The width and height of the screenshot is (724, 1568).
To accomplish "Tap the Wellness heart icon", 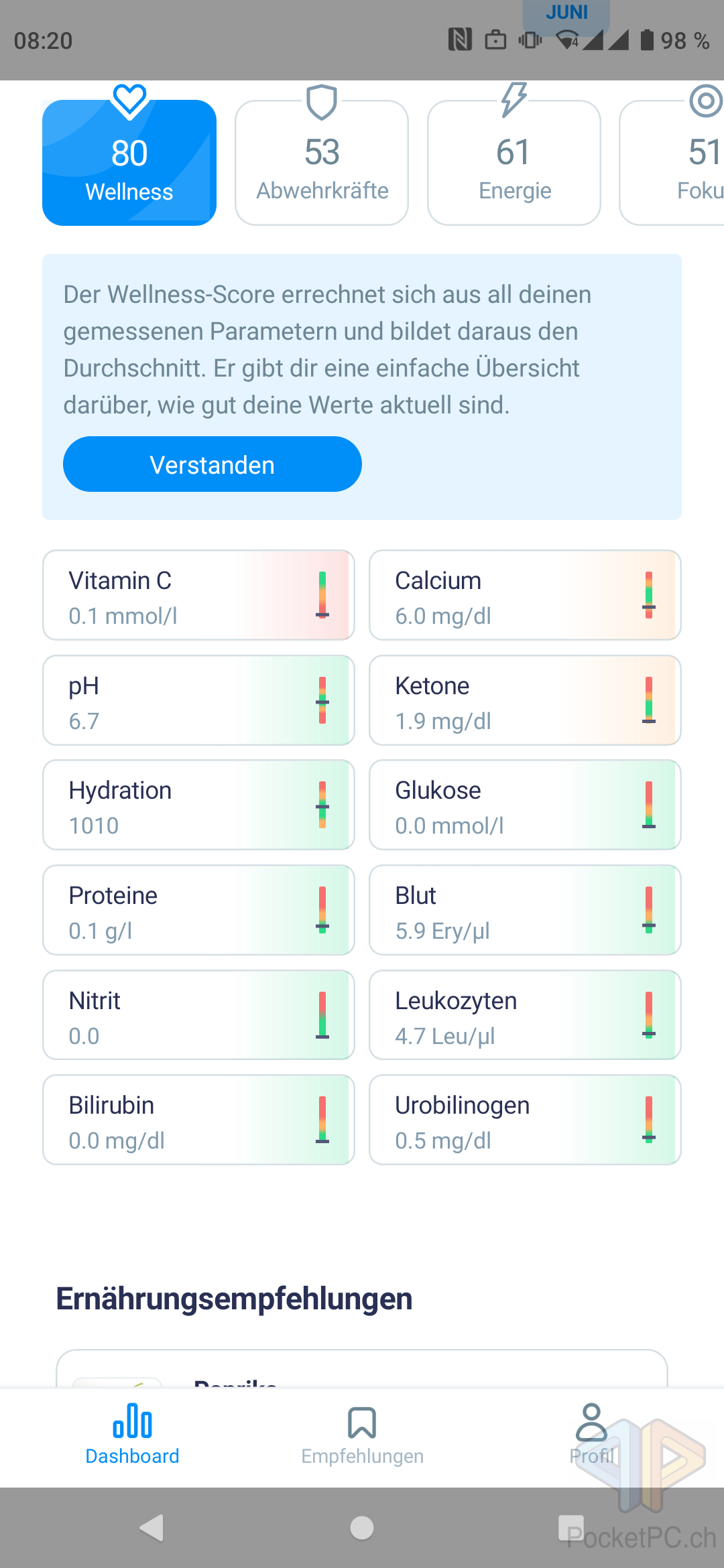I will coord(129,101).
